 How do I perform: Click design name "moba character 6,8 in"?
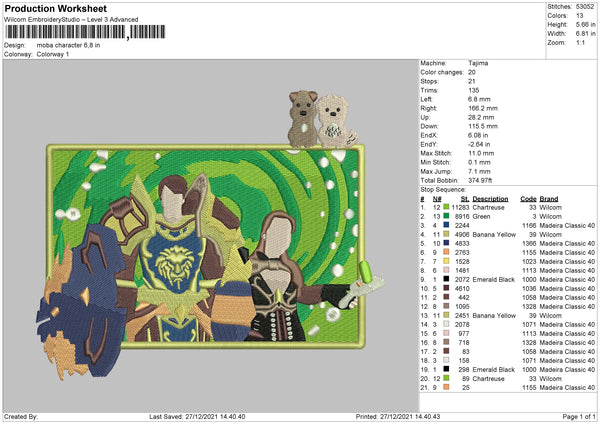(68, 45)
